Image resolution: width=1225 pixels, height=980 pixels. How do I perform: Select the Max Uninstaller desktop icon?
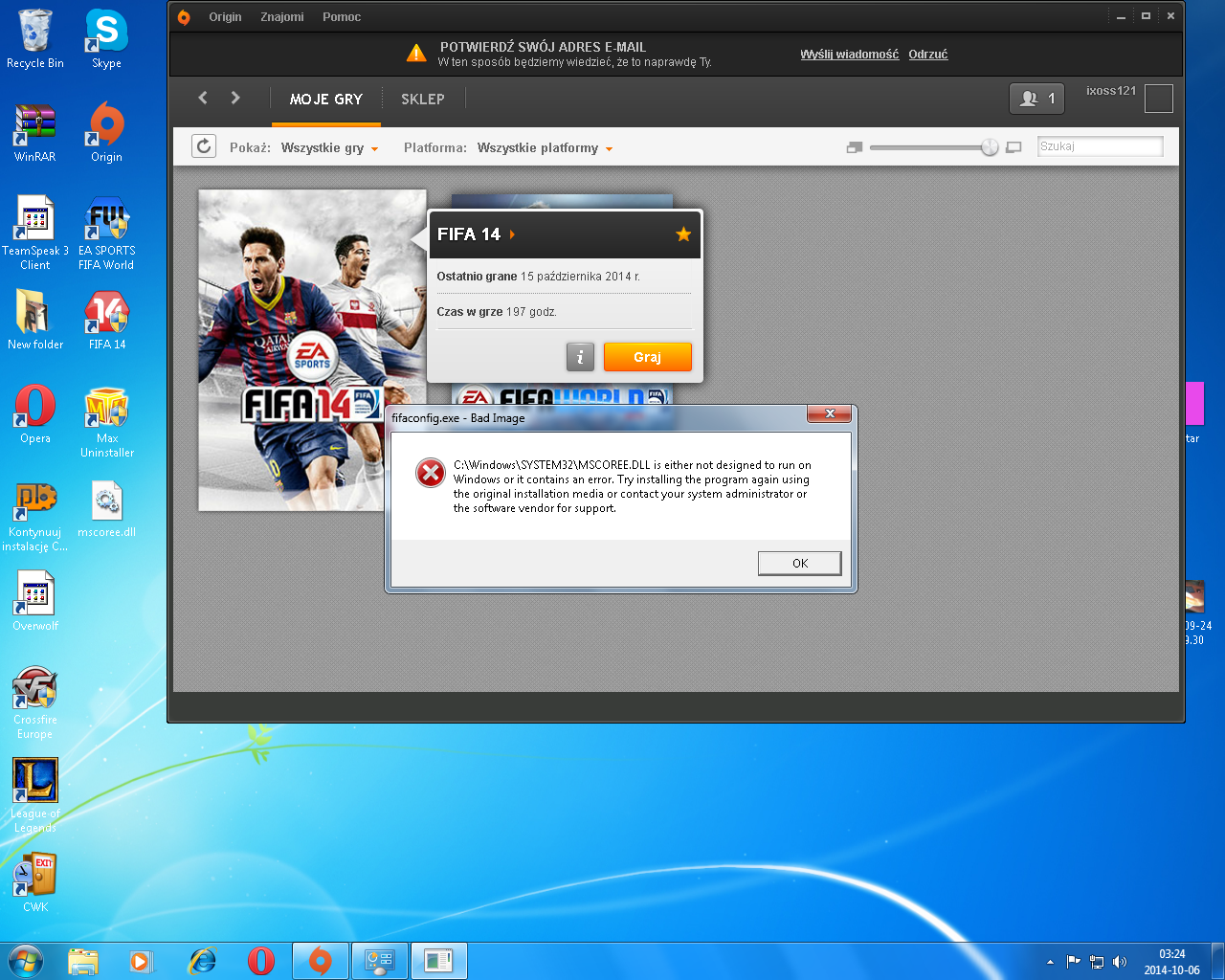(106, 421)
